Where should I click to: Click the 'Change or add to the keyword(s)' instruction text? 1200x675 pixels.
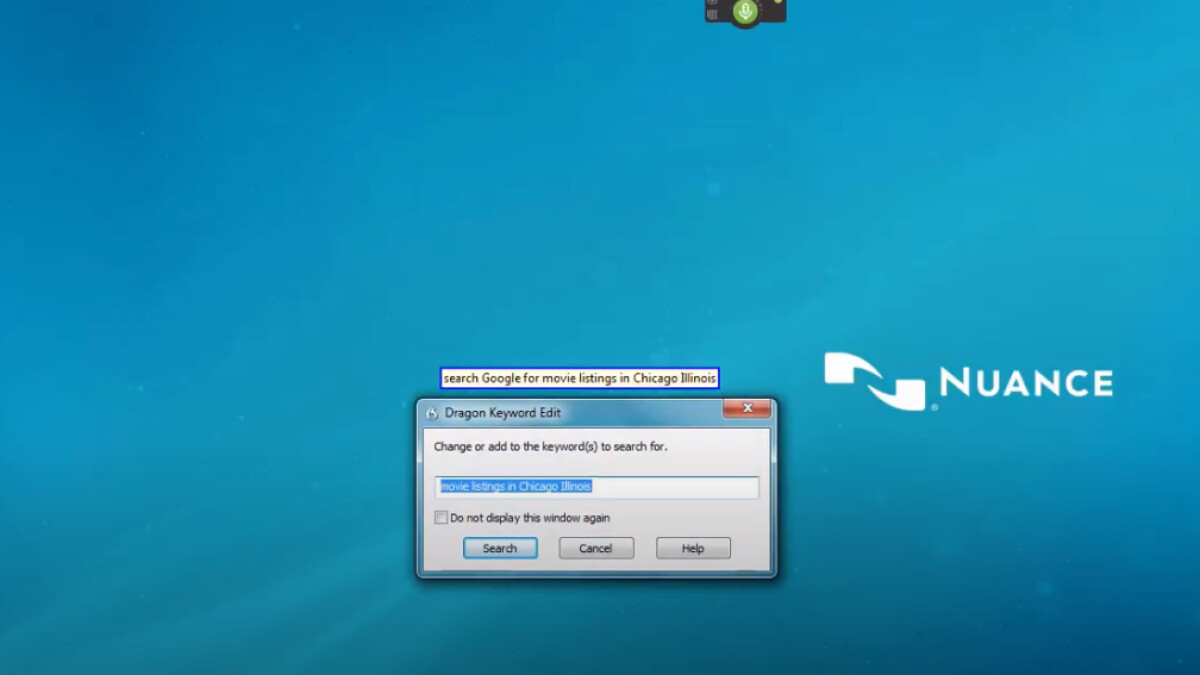tap(550, 447)
